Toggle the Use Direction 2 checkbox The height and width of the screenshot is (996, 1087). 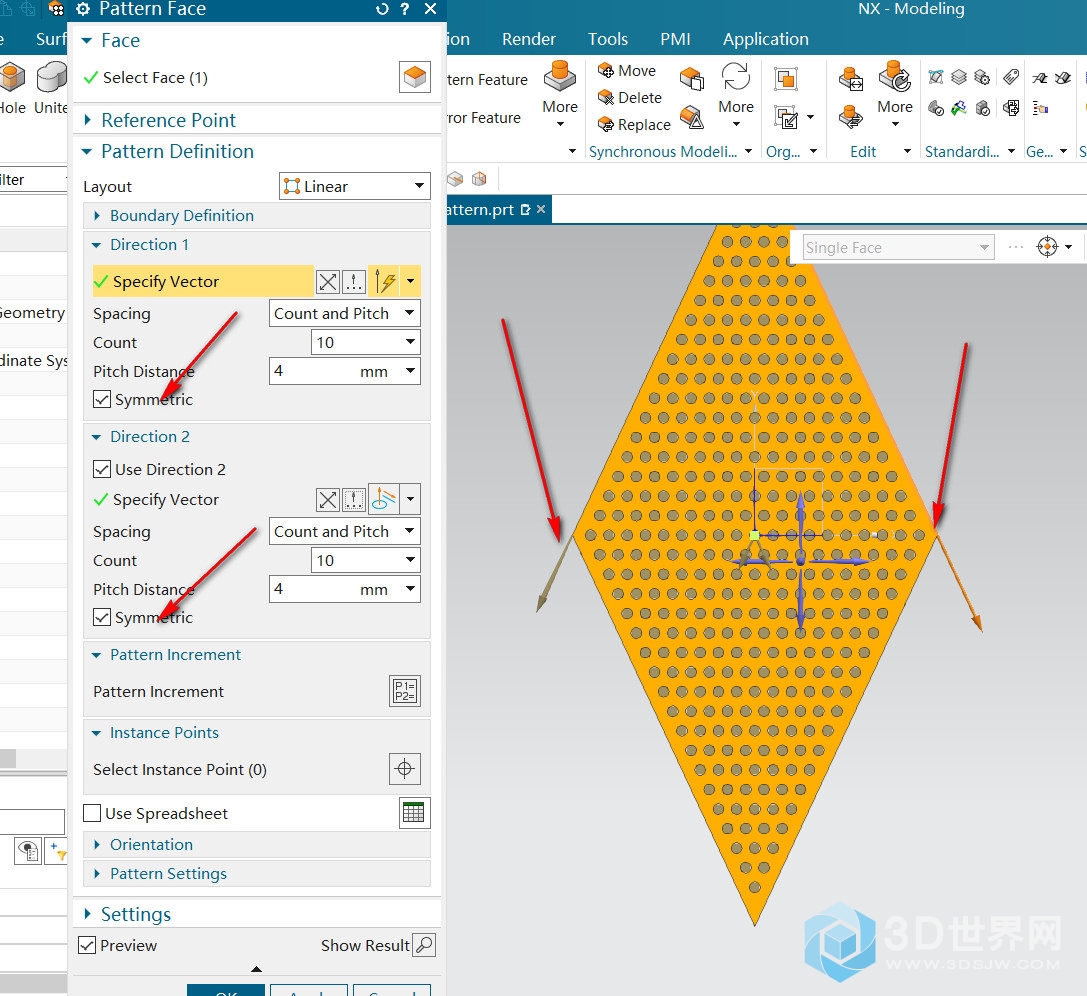coord(102,469)
